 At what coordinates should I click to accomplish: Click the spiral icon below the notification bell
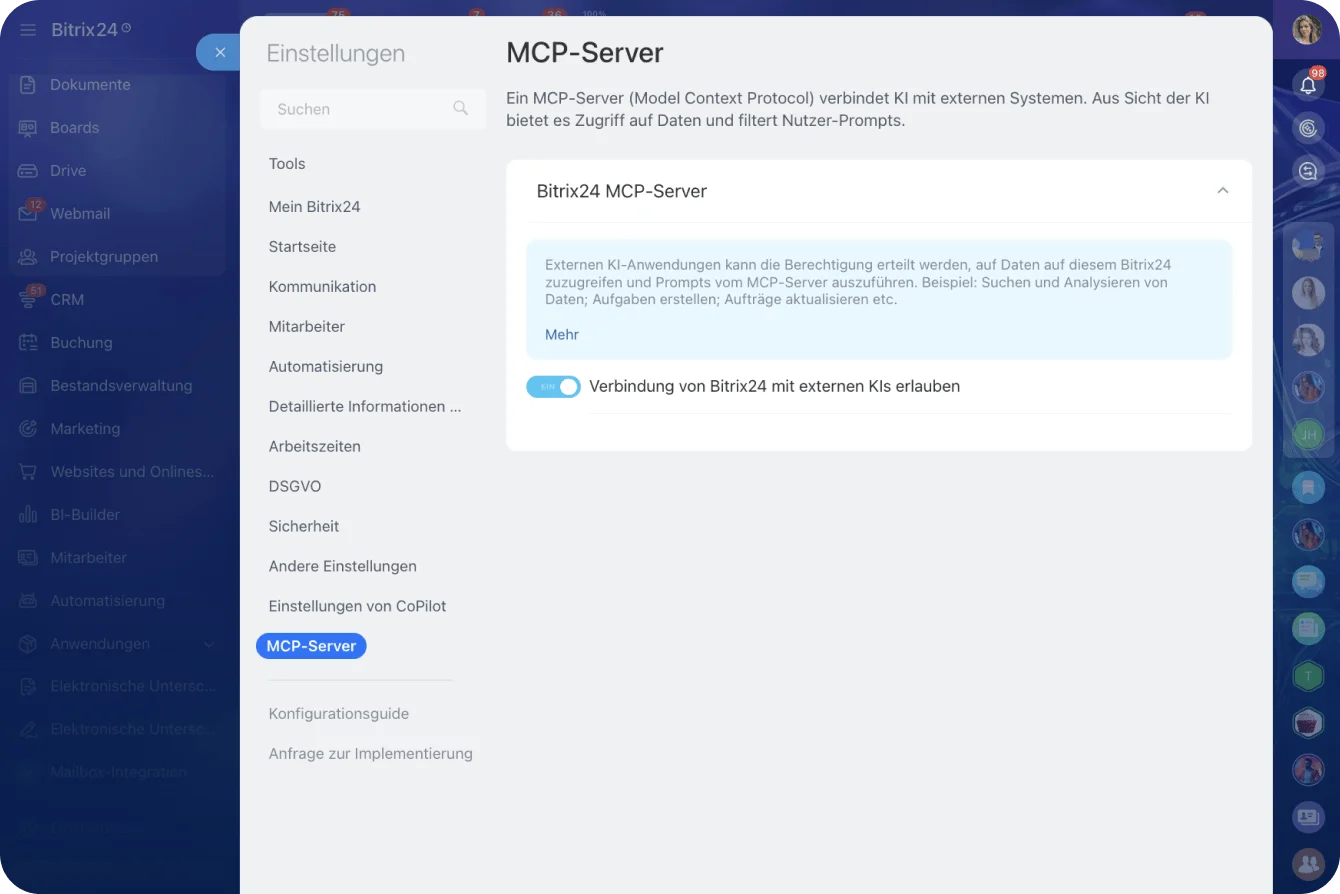1307,128
